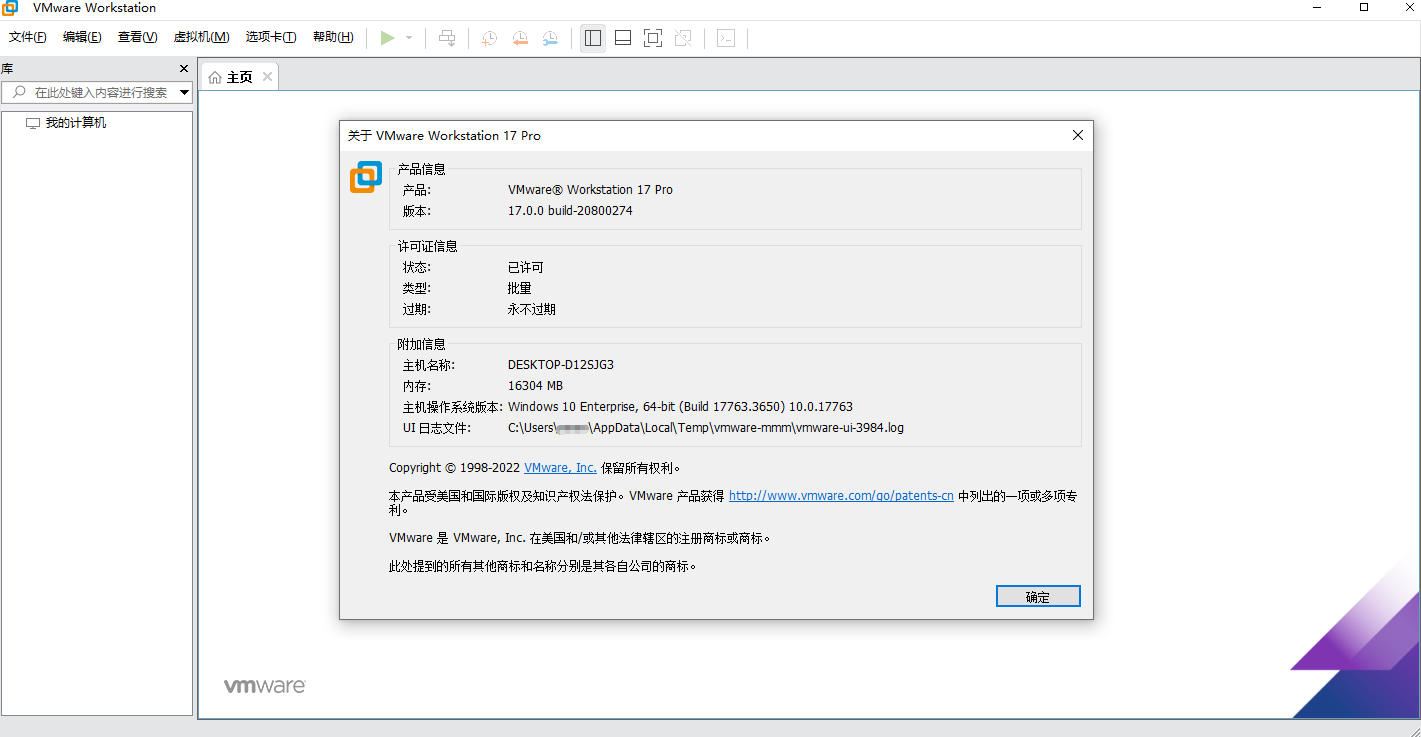Image resolution: width=1421 pixels, height=737 pixels.
Task: Click the 确定 button
Action: (1038, 597)
